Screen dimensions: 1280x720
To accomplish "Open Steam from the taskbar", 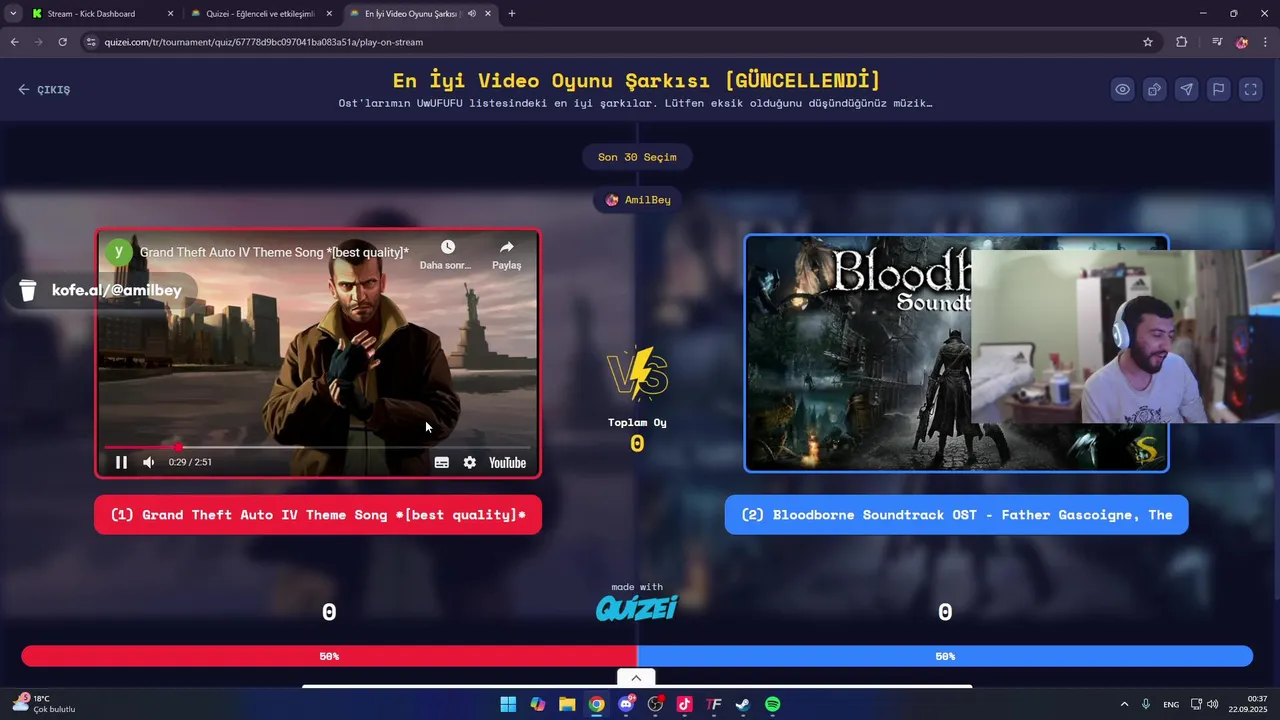I will click(x=743, y=704).
